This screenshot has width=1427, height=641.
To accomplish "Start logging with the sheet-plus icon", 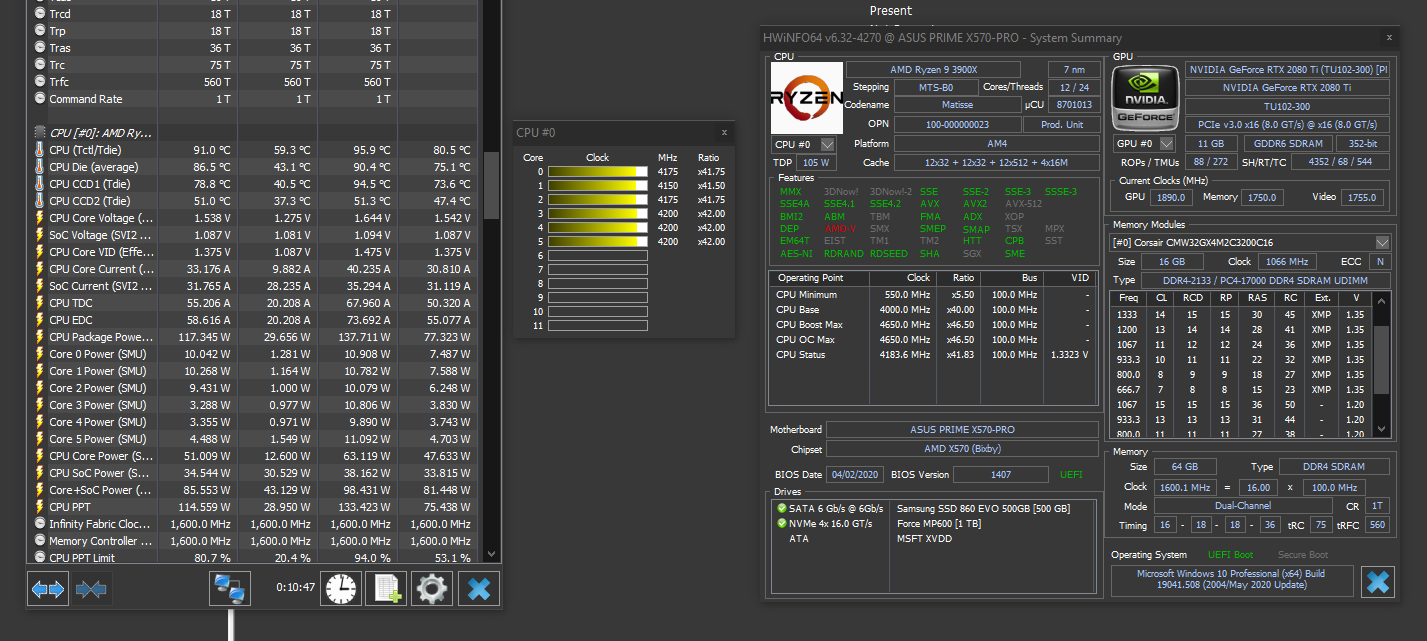I will (x=386, y=589).
